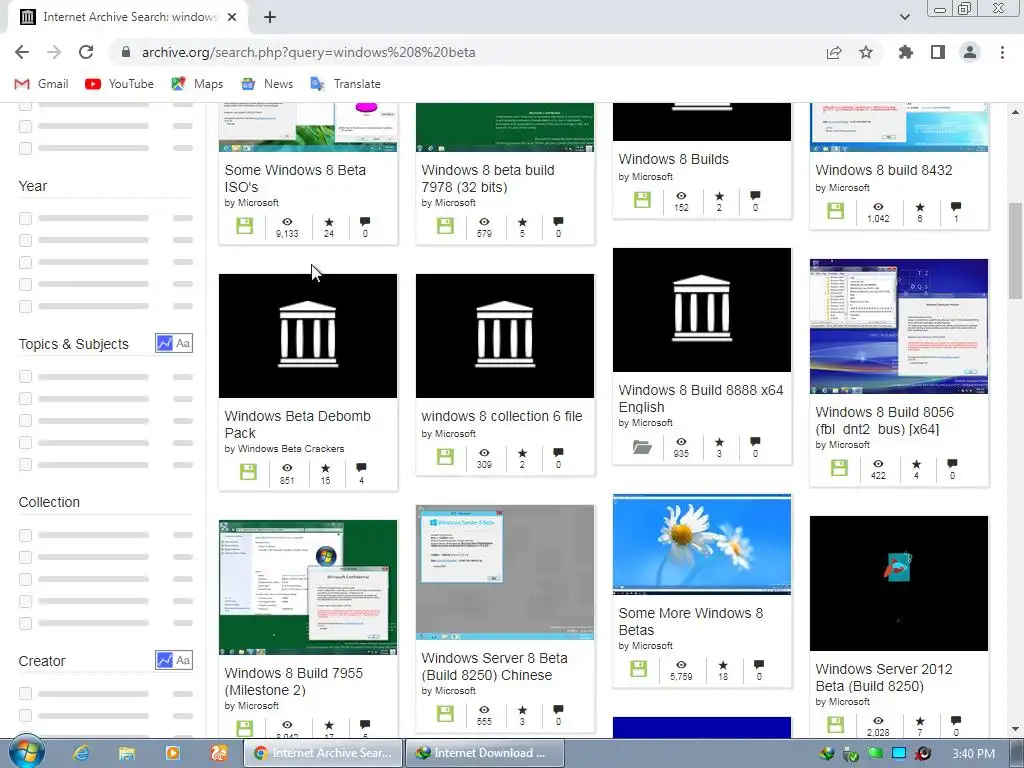Check the first Topics & Subjects checkbox
The image size is (1024, 768).
[x=25, y=376]
